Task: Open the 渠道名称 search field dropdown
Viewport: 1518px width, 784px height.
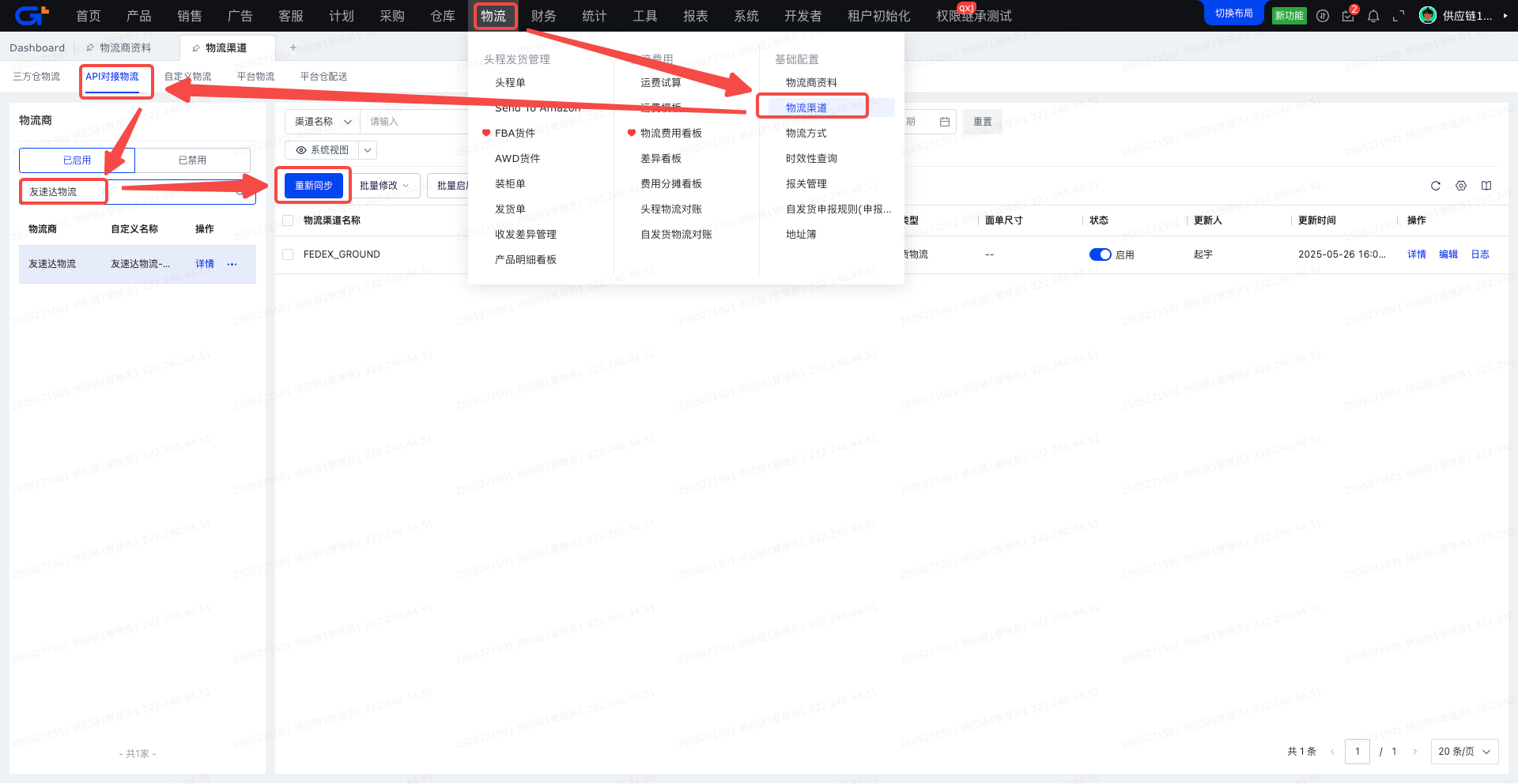Action: (x=323, y=122)
